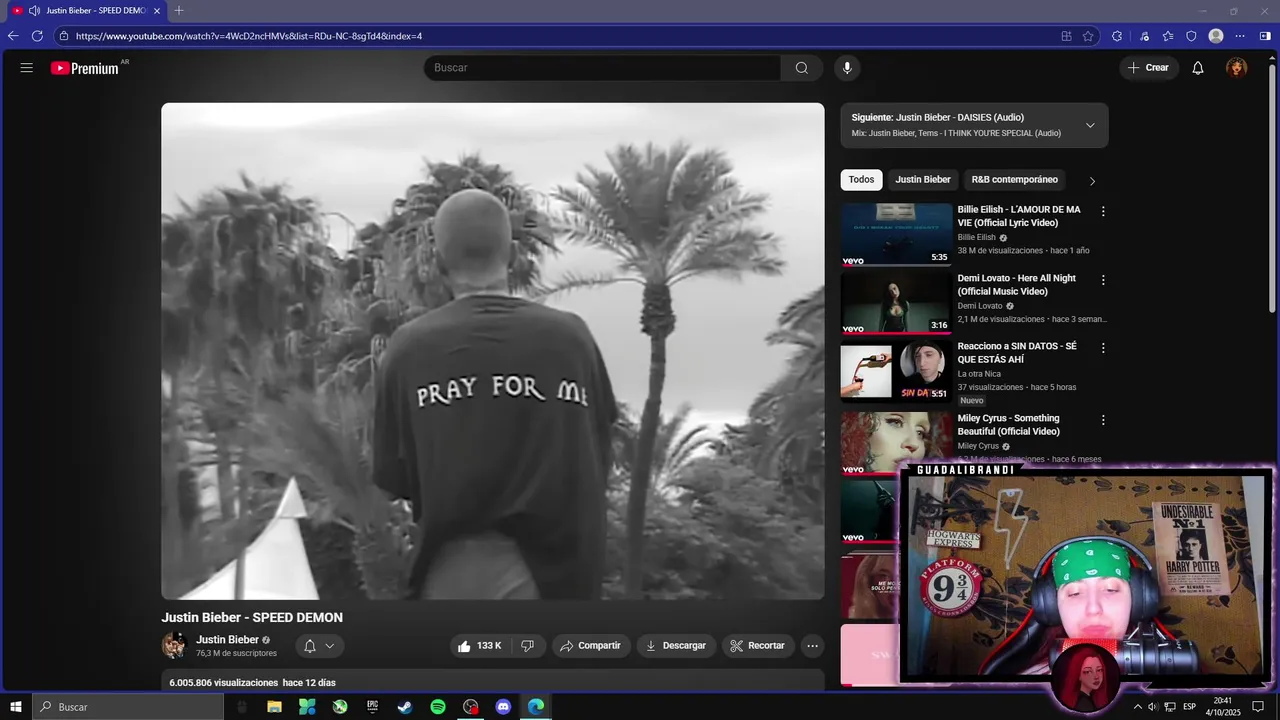Open Justin Bieber channel name link
This screenshot has height=720, width=1280.
[x=227, y=640]
